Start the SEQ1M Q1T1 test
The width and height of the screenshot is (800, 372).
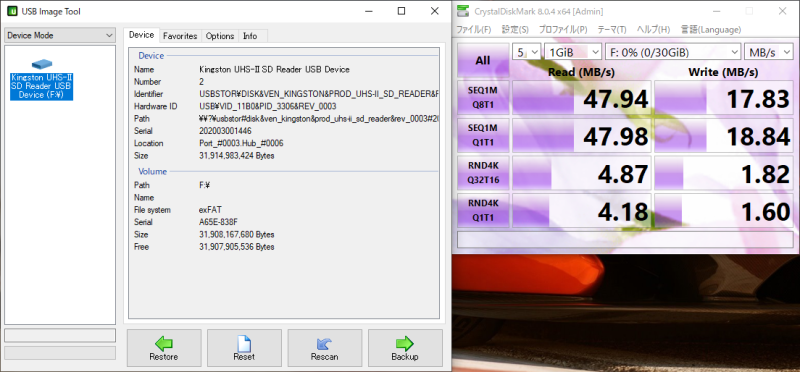click(483, 135)
